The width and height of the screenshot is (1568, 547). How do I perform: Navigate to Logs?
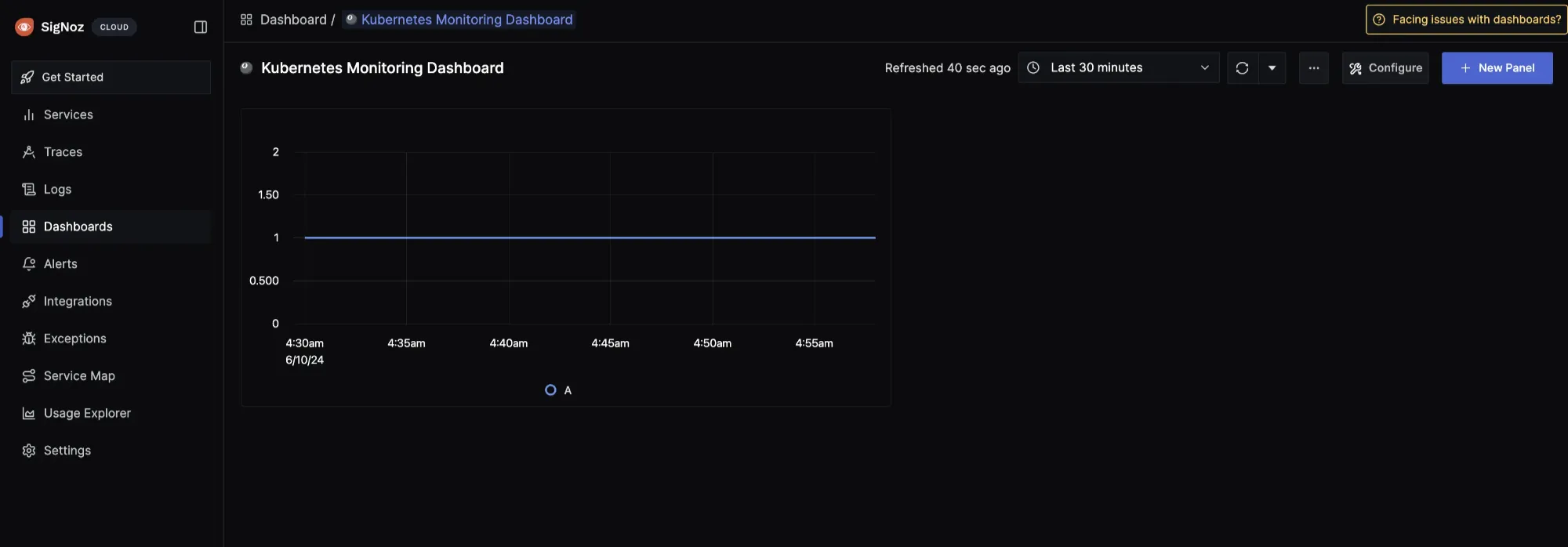[111, 189]
